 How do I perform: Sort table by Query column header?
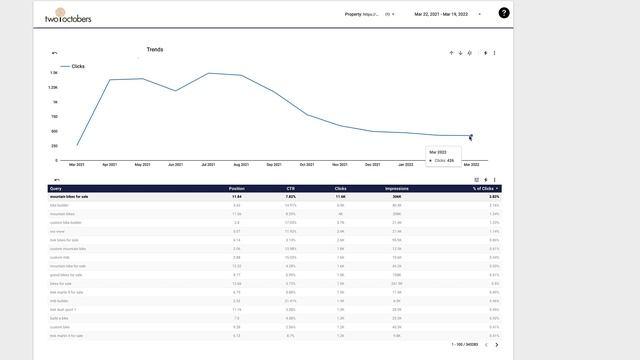coord(56,189)
